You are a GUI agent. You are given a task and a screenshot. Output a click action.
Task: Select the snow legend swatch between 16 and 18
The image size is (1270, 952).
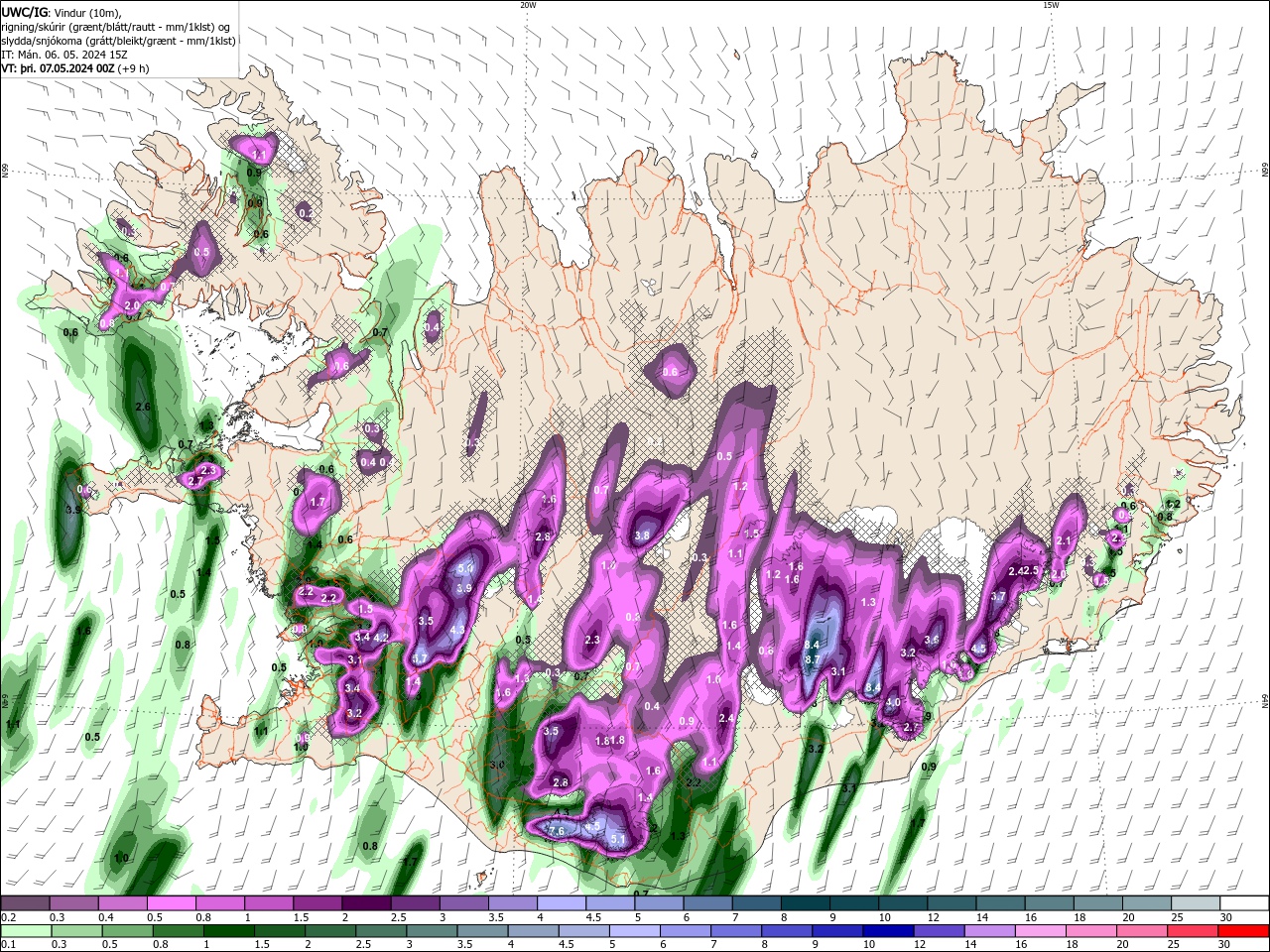pyautogui.click(x=1049, y=903)
